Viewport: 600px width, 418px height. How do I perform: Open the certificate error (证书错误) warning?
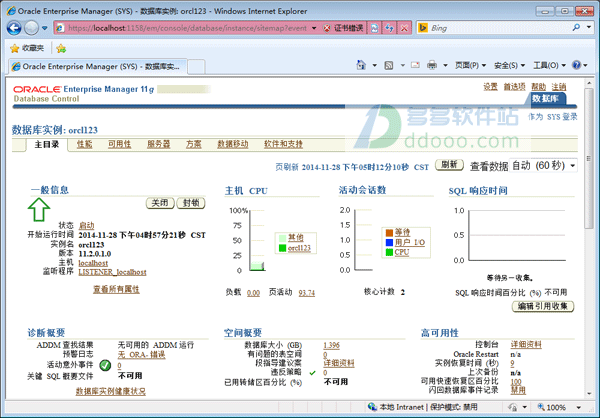343,28
